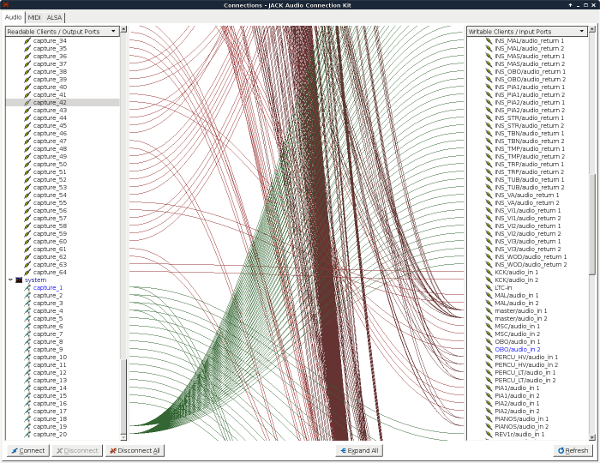The height and width of the screenshot is (463, 600).
Task: Select INS_WOO/audio_return 1 input port
Action: [x=530, y=256]
